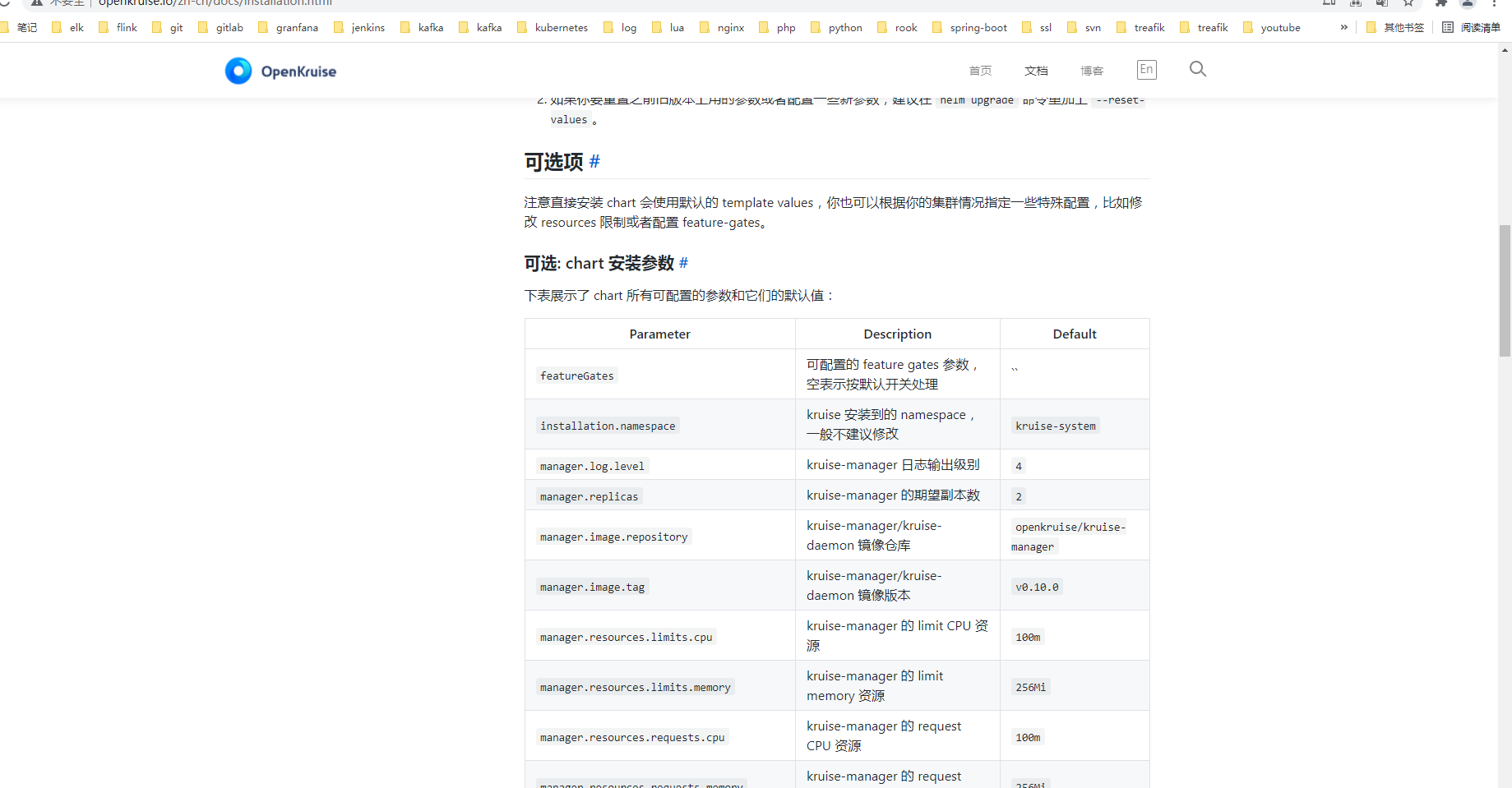Open the 阅读清单 reading list

[x=1472, y=27]
